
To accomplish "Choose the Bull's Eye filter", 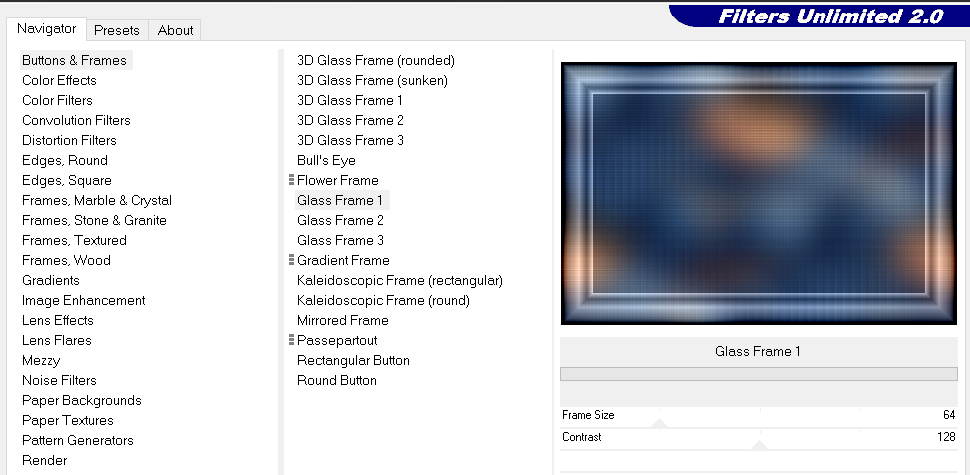I will pyautogui.click(x=326, y=160).
